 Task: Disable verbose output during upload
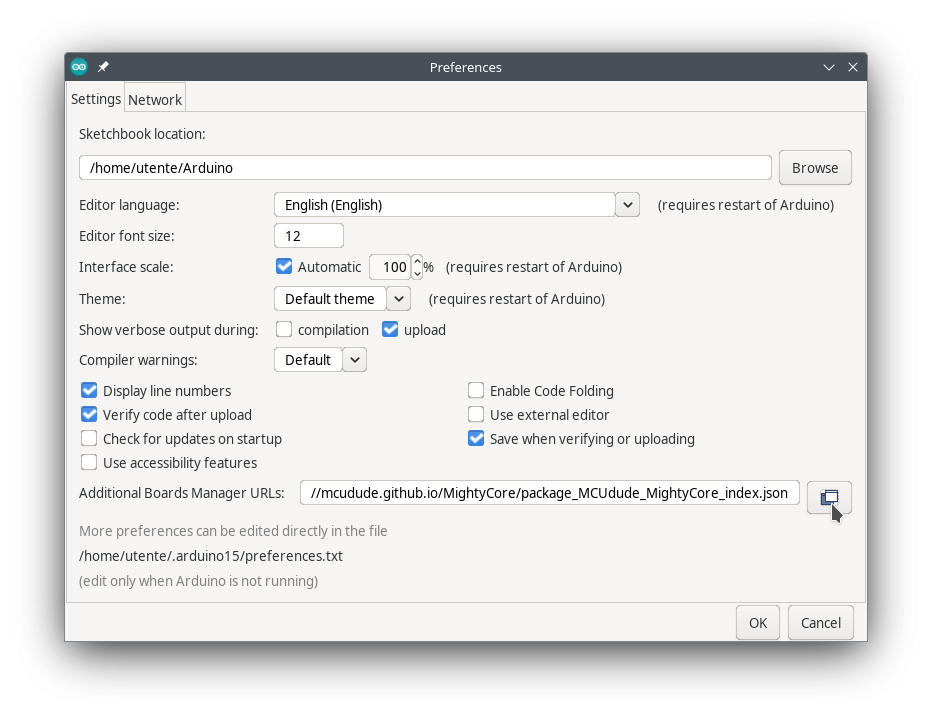tap(390, 329)
